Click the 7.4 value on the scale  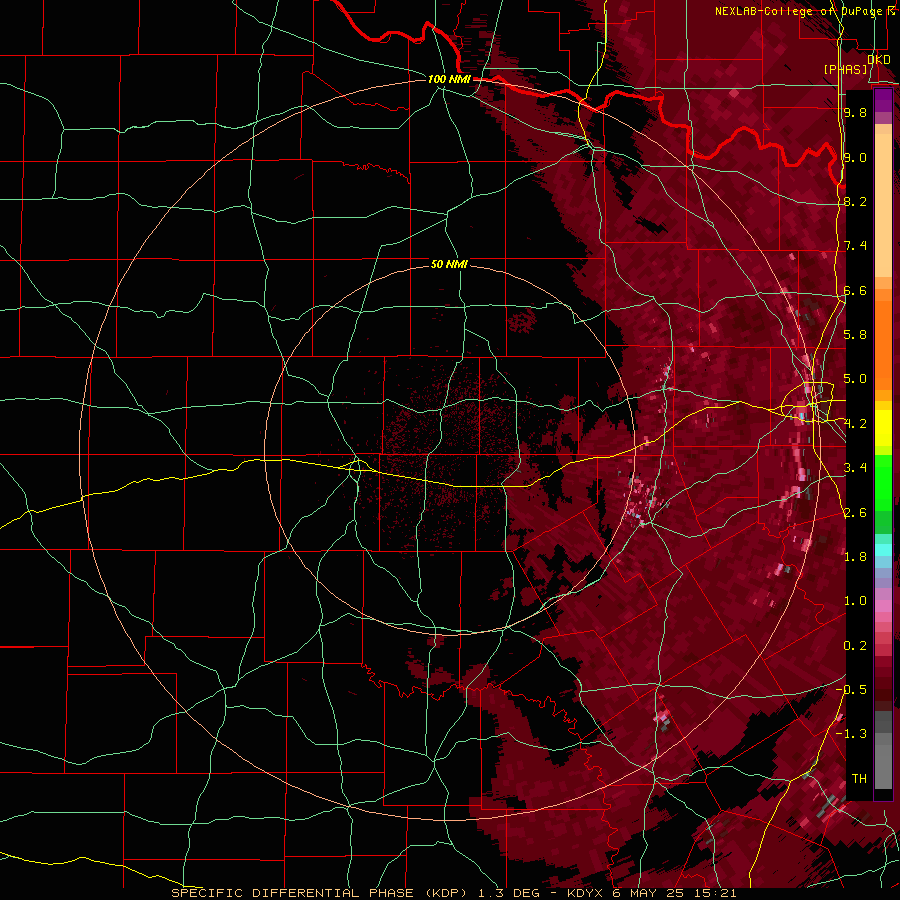coord(855,246)
